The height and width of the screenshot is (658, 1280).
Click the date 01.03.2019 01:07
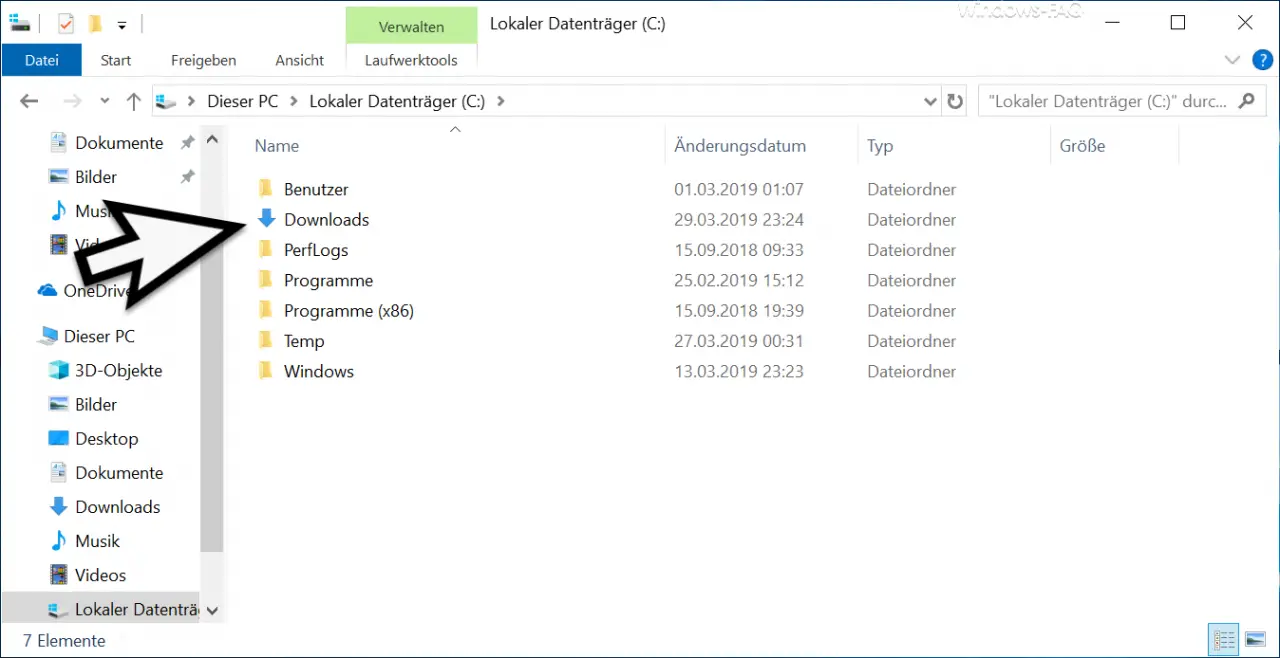tap(739, 189)
